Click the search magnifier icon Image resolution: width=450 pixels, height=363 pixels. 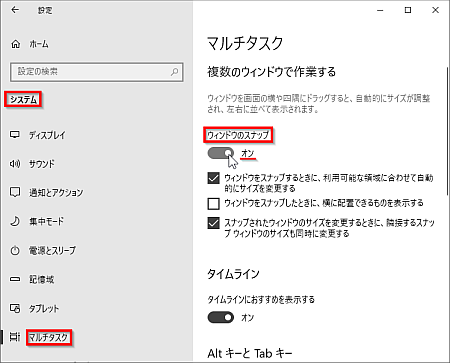(x=174, y=72)
